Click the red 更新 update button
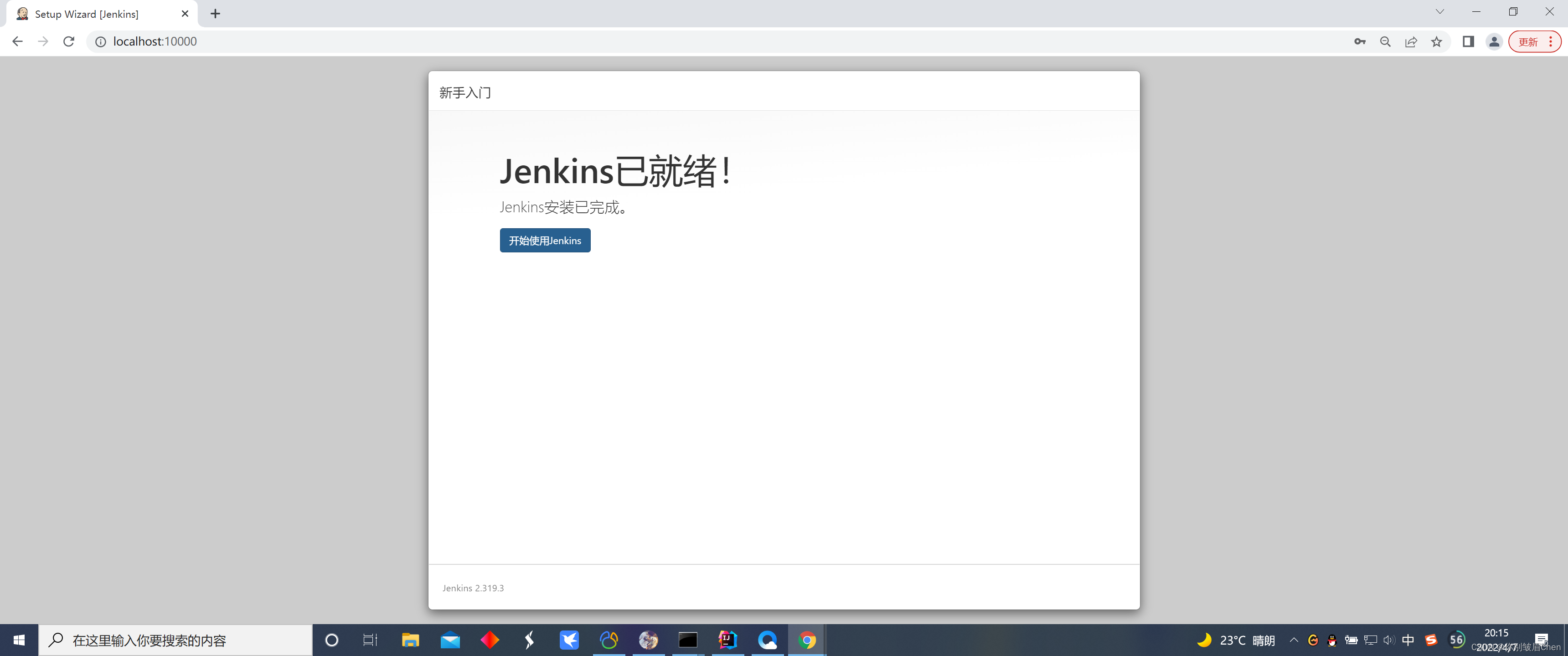Viewport: 1568px width, 656px height. tap(1527, 41)
